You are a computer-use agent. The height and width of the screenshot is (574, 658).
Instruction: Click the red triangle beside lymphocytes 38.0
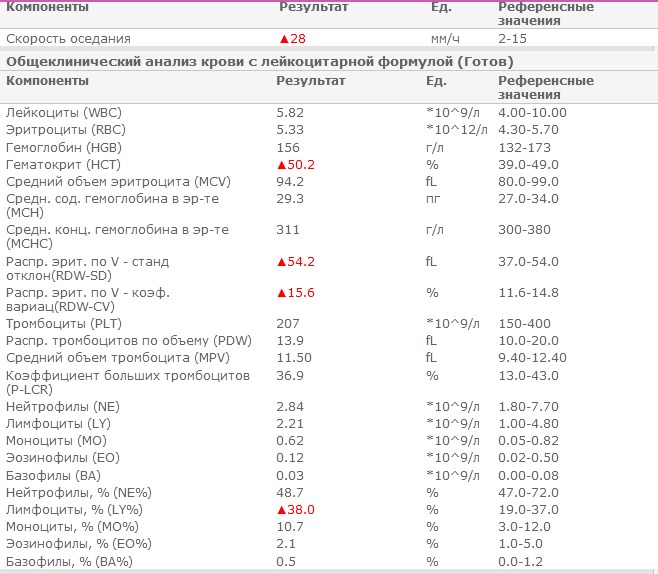[281, 509]
